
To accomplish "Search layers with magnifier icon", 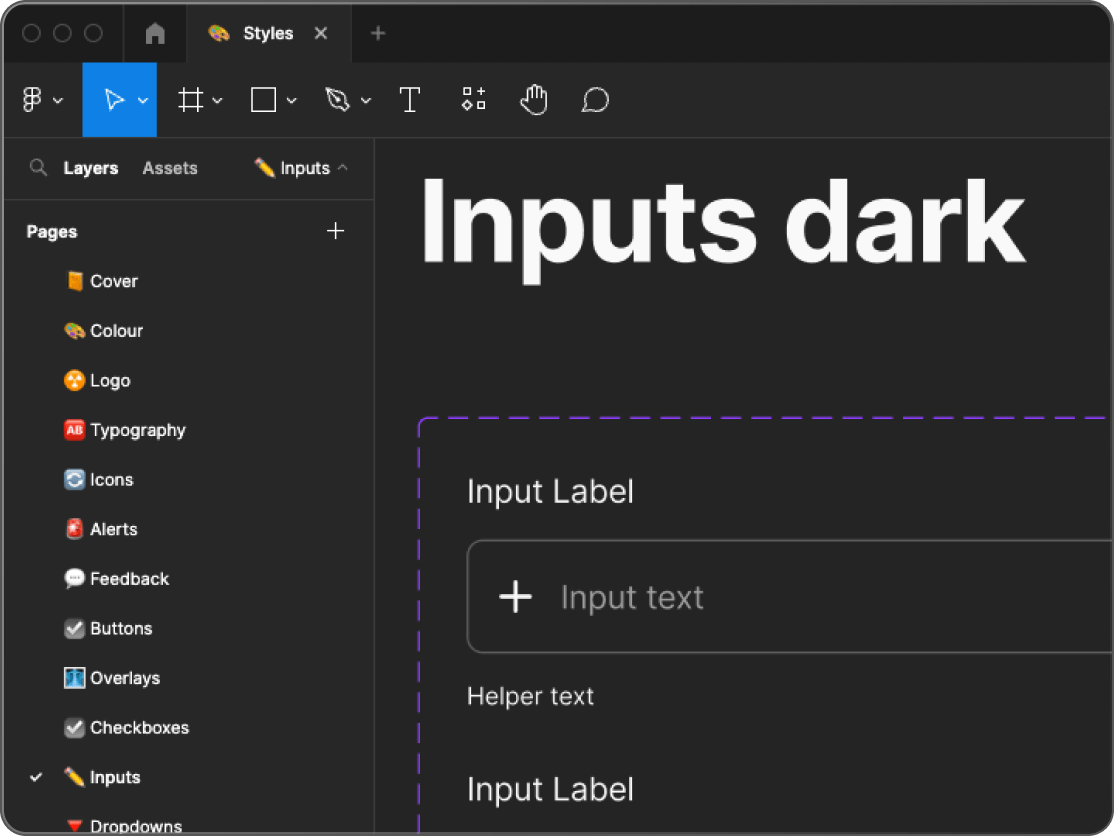I will pyautogui.click(x=38, y=168).
